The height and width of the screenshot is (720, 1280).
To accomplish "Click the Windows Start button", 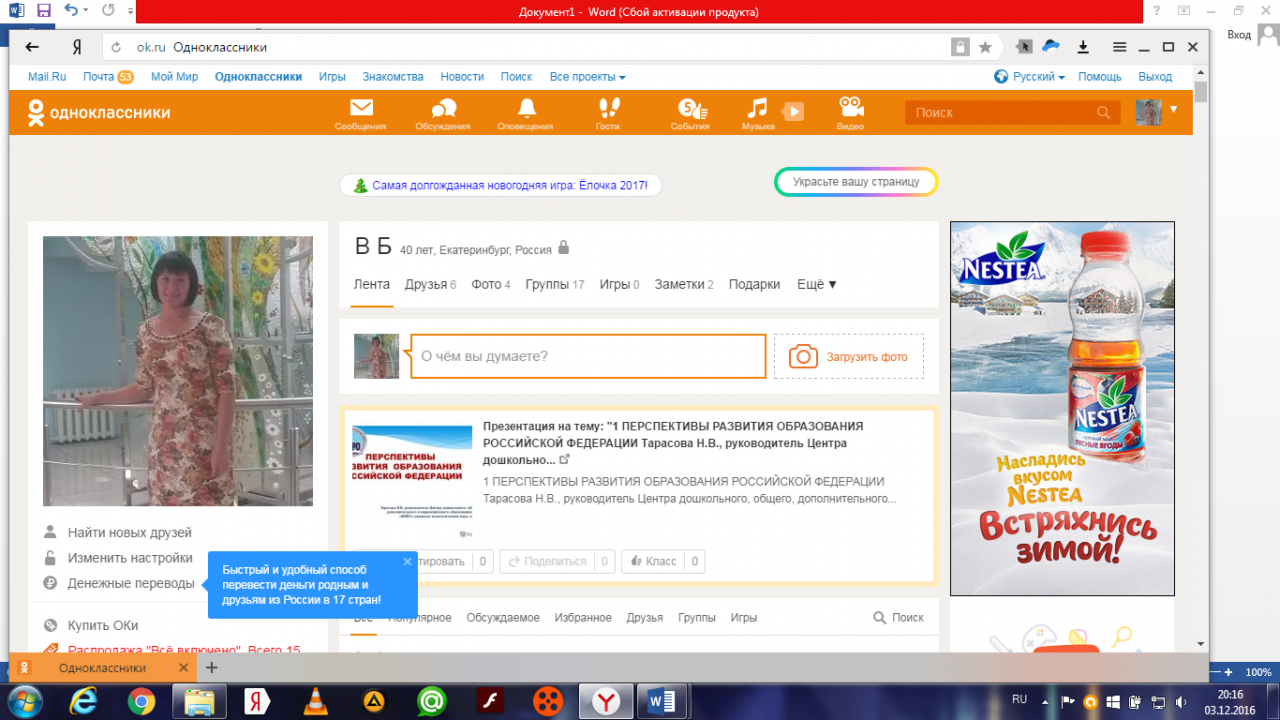I will pos(24,701).
